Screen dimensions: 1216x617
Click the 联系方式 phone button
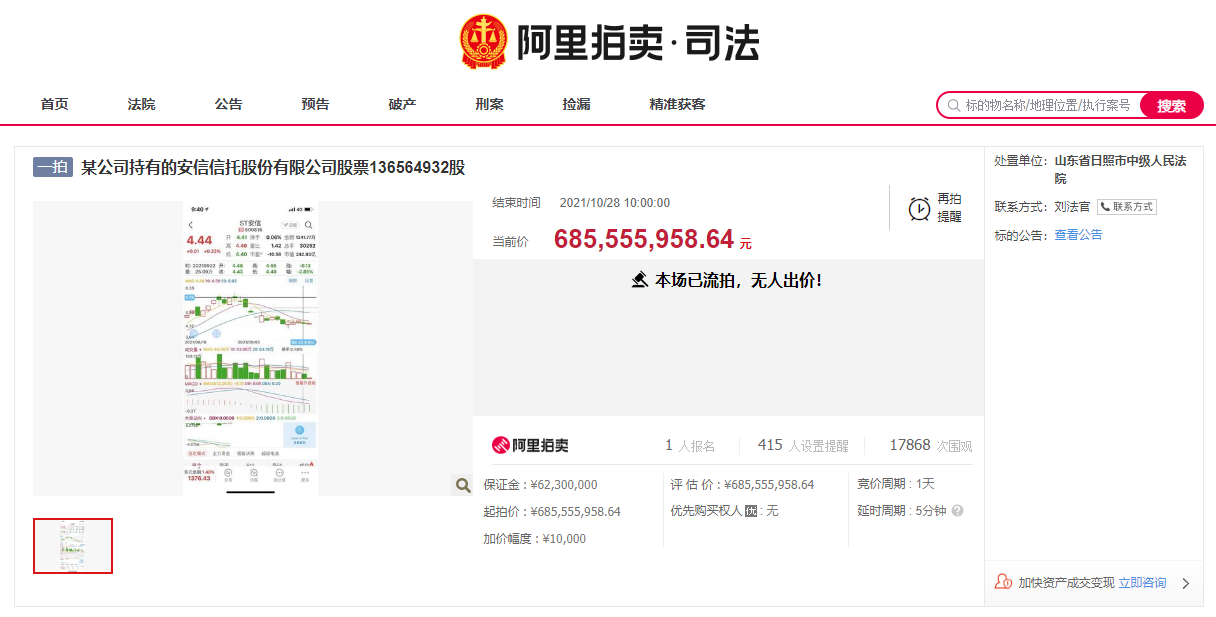[1126, 207]
